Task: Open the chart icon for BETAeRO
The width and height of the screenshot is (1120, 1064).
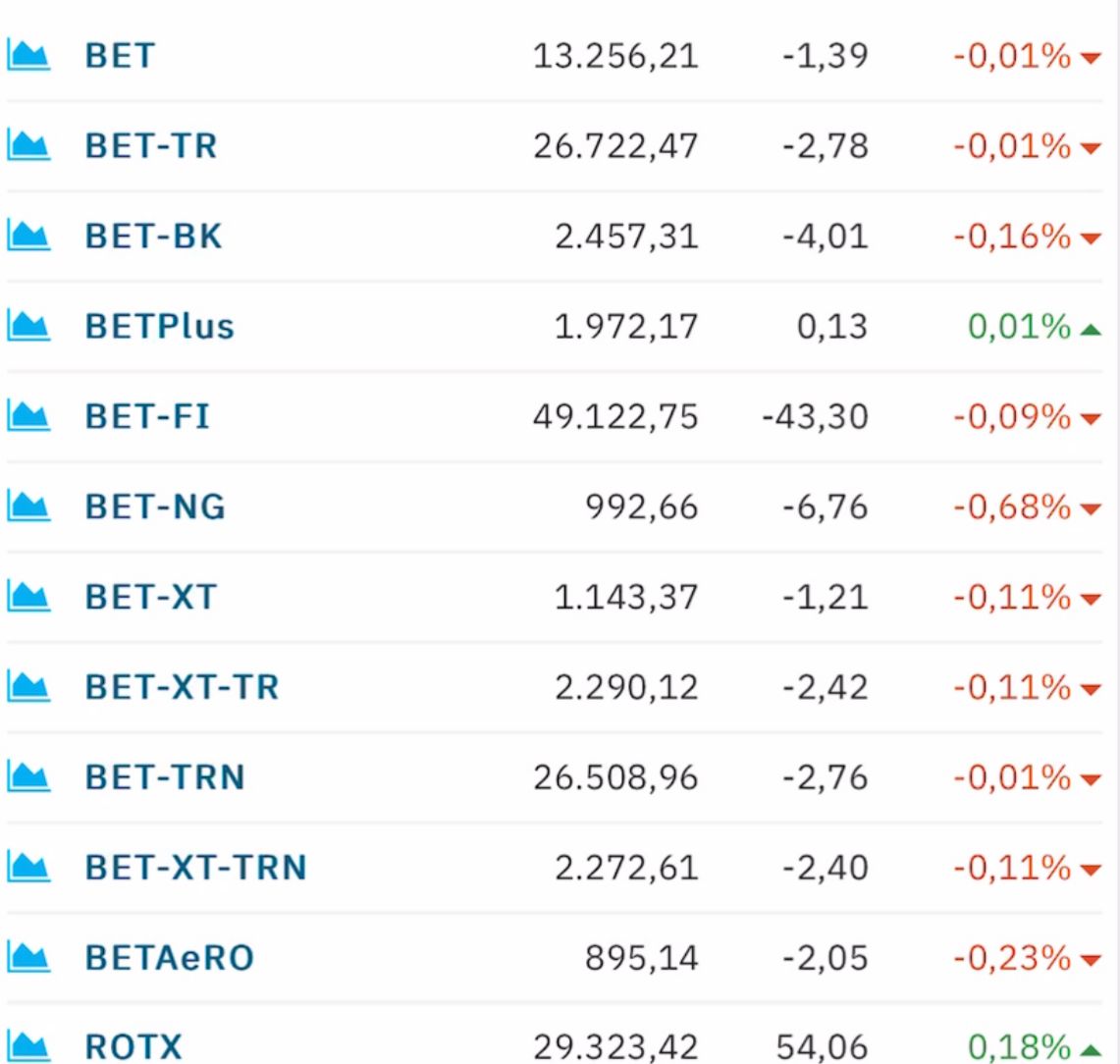Action: (x=28, y=958)
